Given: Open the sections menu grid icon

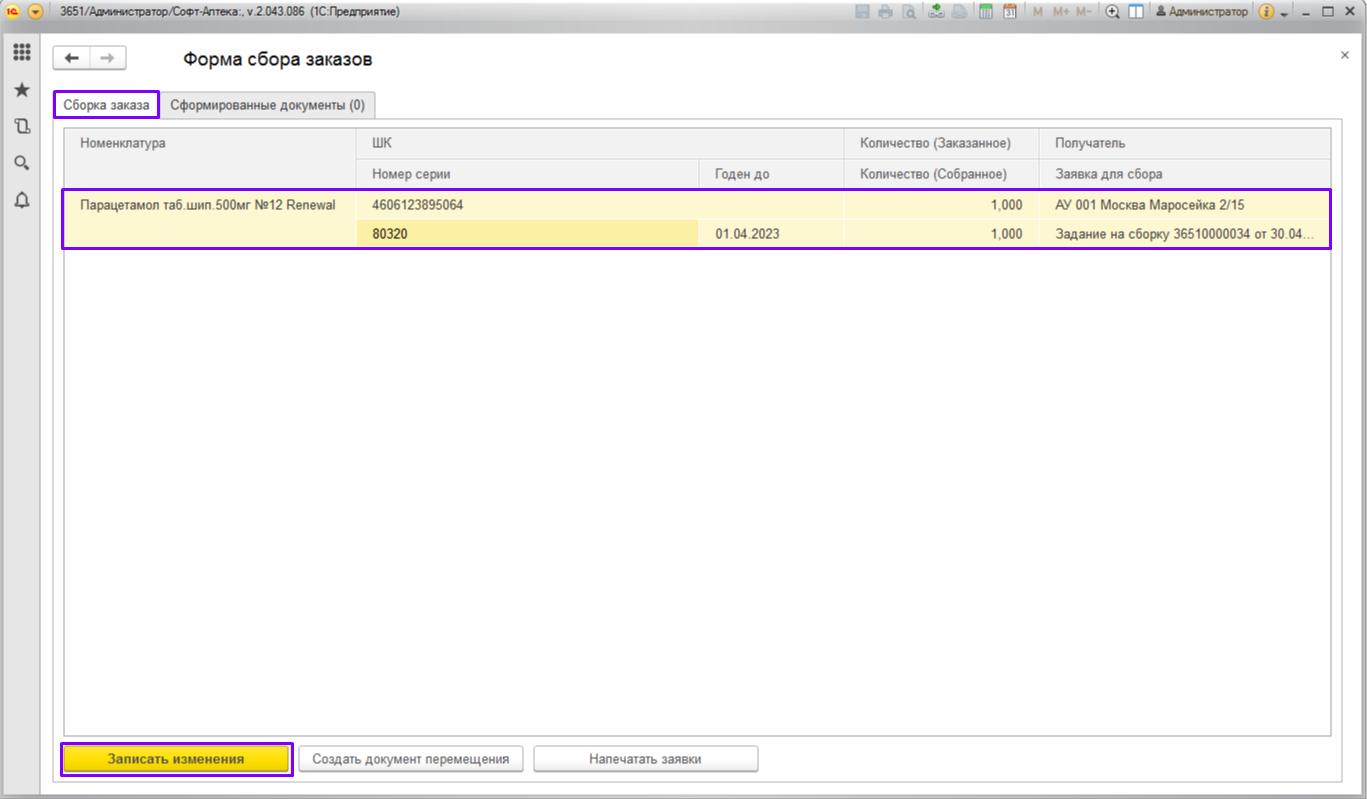Looking at the screenshot, I should click(21, 52).
